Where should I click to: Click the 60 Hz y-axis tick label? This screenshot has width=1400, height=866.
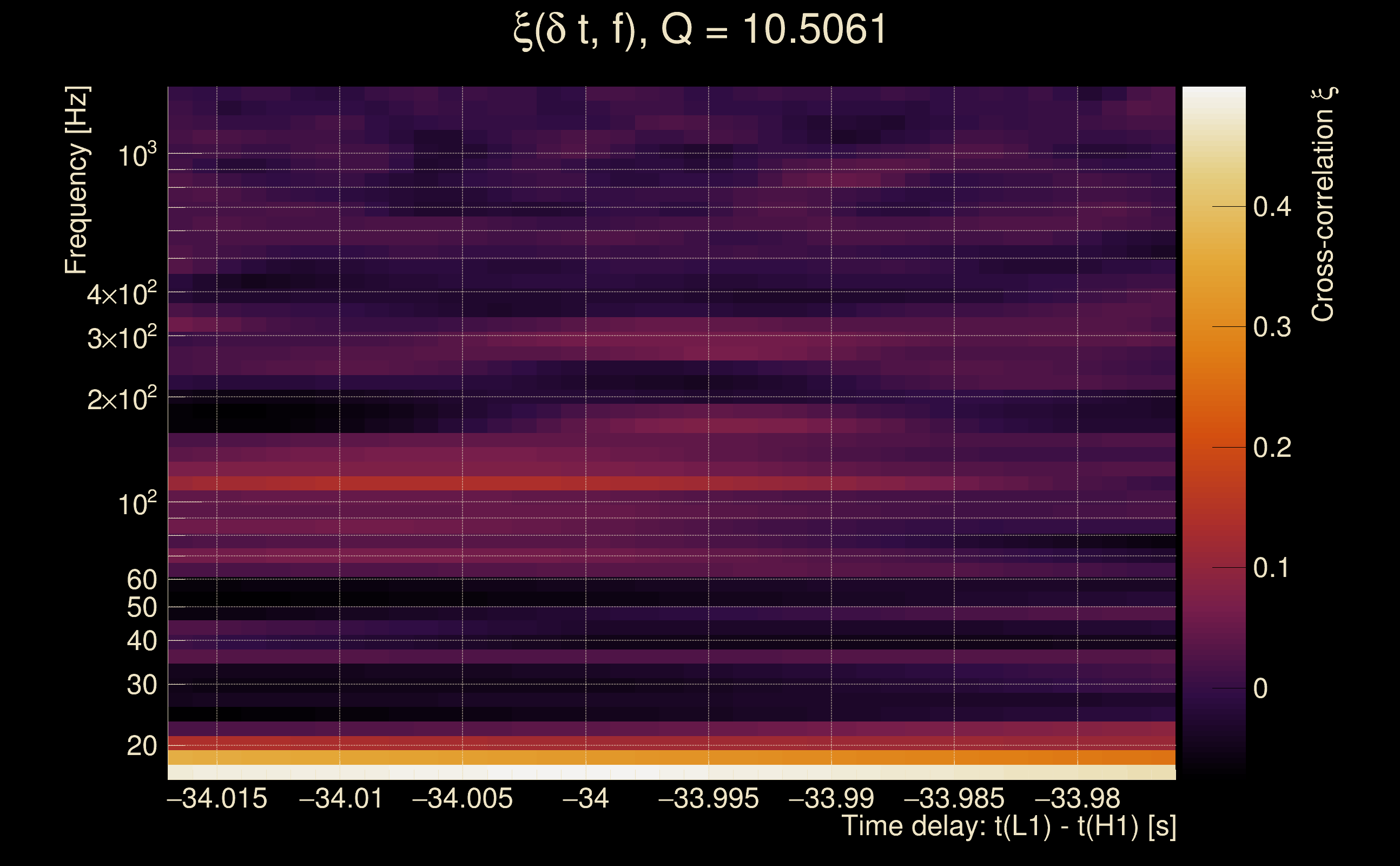[141, 580]
